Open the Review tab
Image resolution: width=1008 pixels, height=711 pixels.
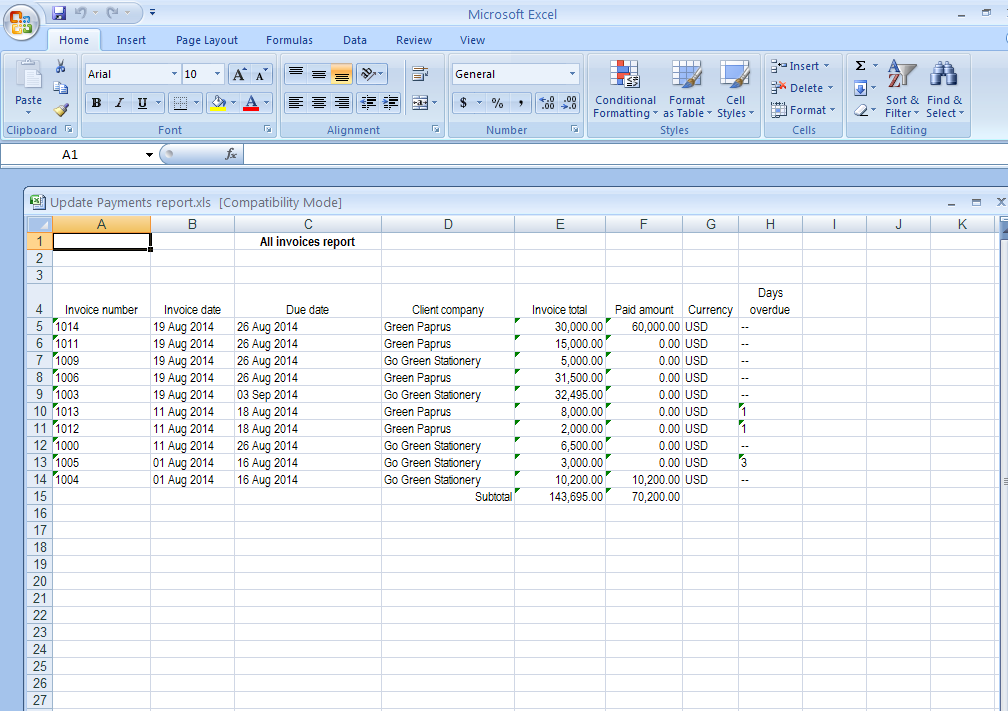coord(414,40)
